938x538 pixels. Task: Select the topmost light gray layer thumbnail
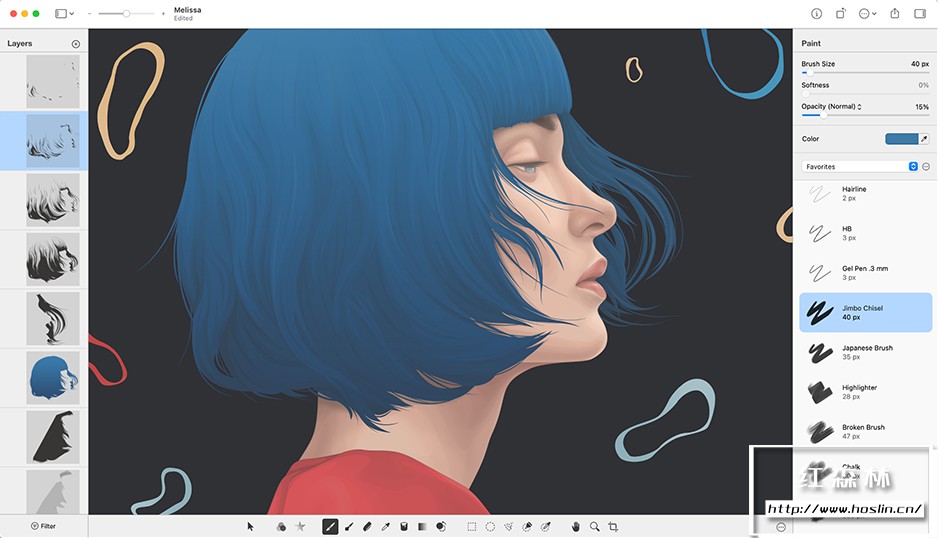pyautogui.click(x=53, y=81)
